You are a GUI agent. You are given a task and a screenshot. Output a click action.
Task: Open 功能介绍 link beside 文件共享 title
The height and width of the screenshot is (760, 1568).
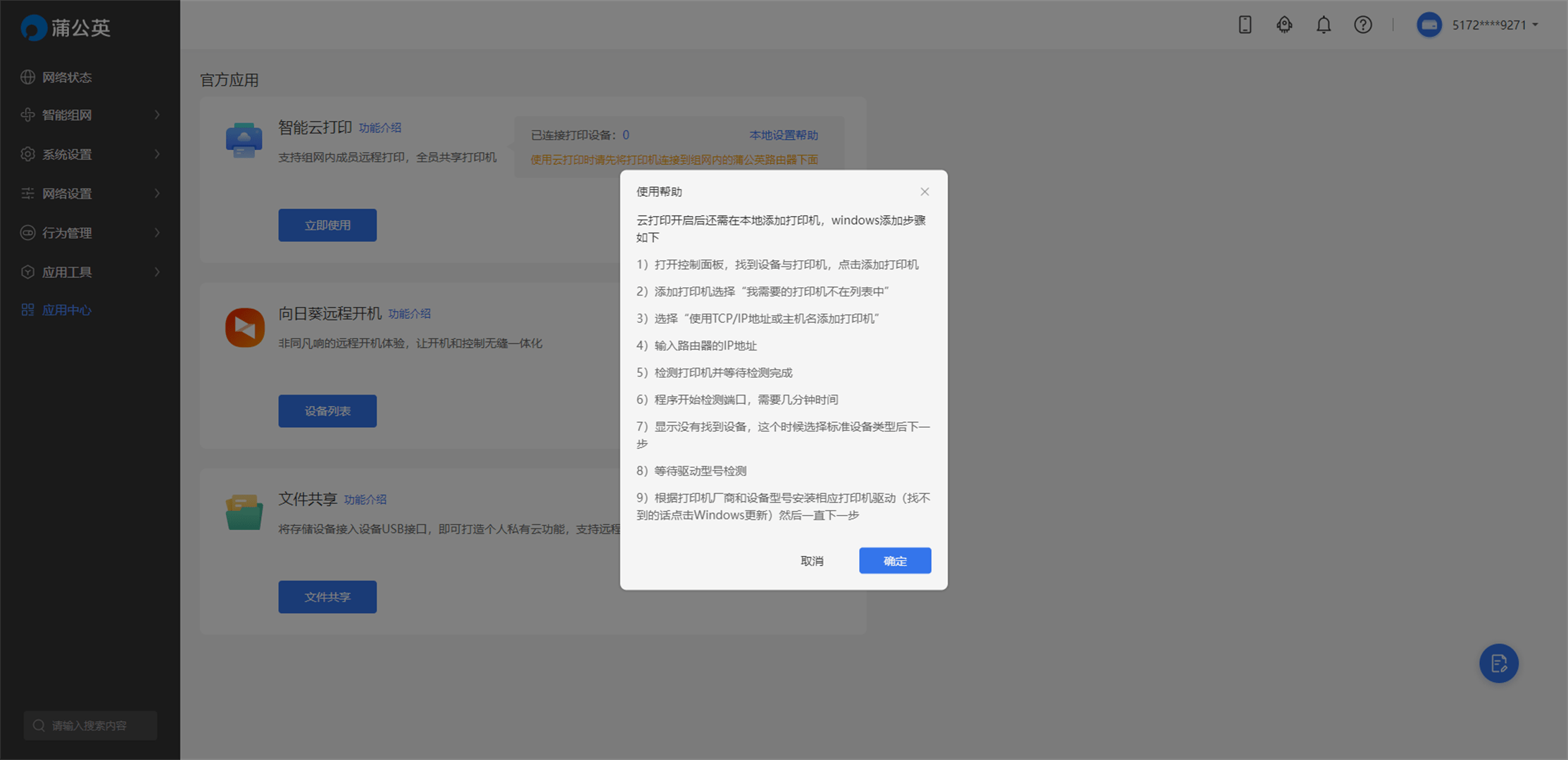tap(365, 499)
